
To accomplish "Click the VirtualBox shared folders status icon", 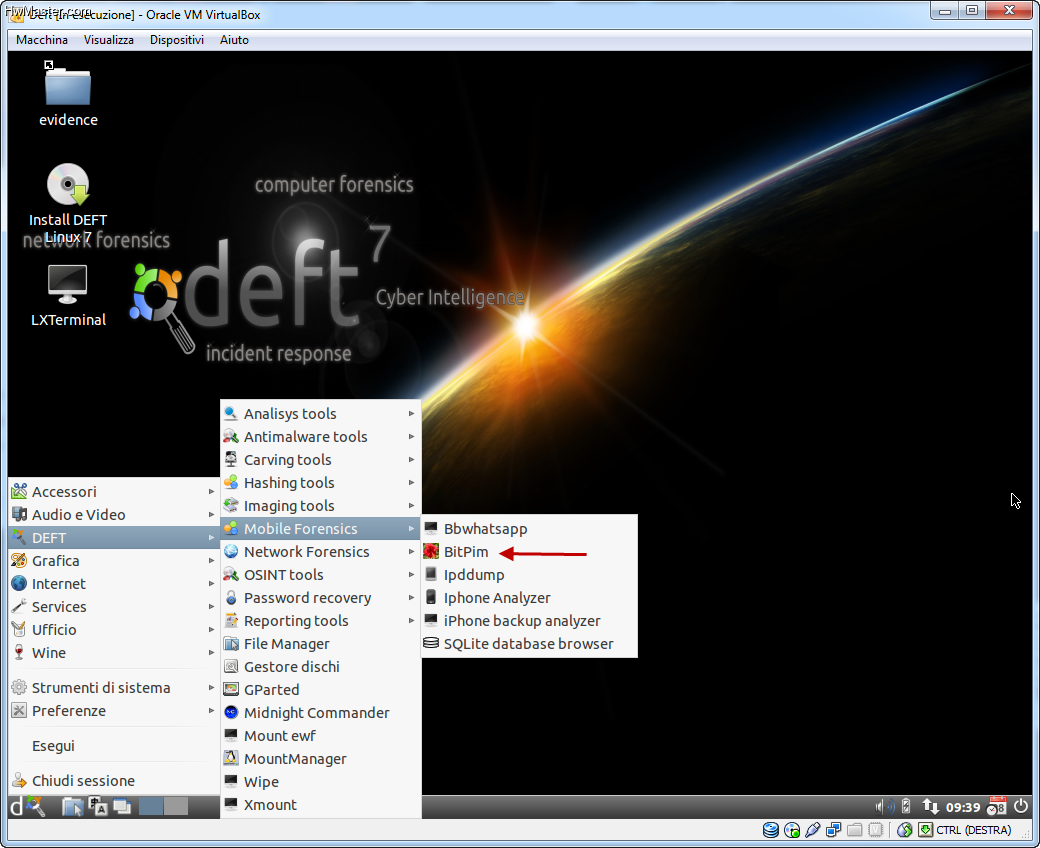I will [x=854, y=830].
